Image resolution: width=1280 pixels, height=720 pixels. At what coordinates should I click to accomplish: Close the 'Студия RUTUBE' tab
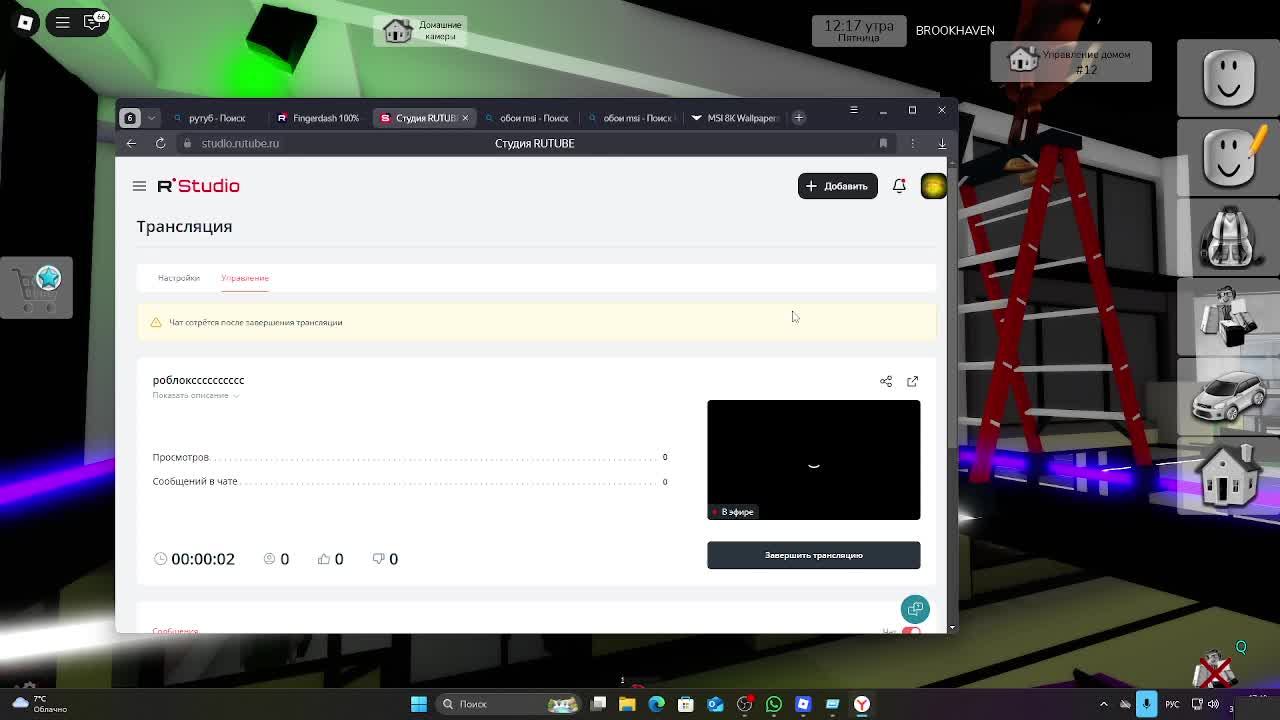point(464,118)
